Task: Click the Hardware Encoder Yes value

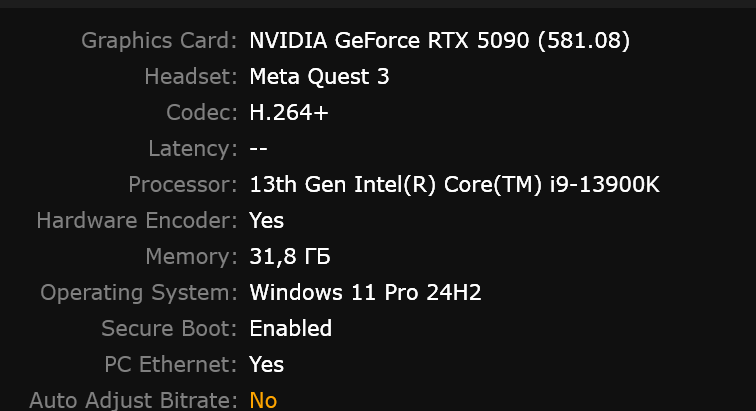Action: tap(266, 220)
